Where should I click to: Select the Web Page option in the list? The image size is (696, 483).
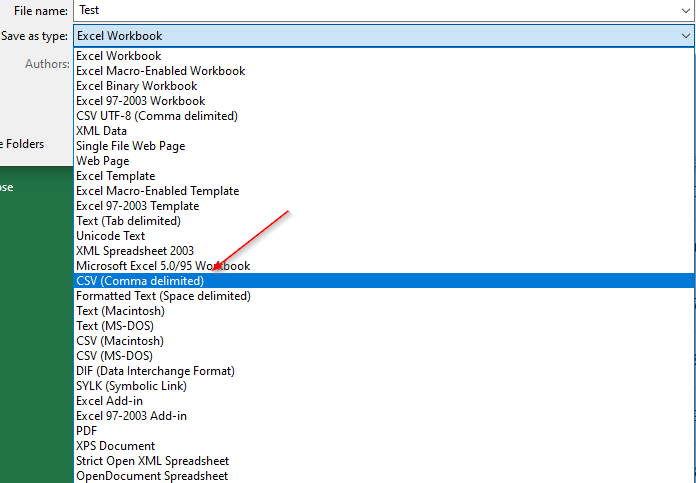click(x=384, y=161)
